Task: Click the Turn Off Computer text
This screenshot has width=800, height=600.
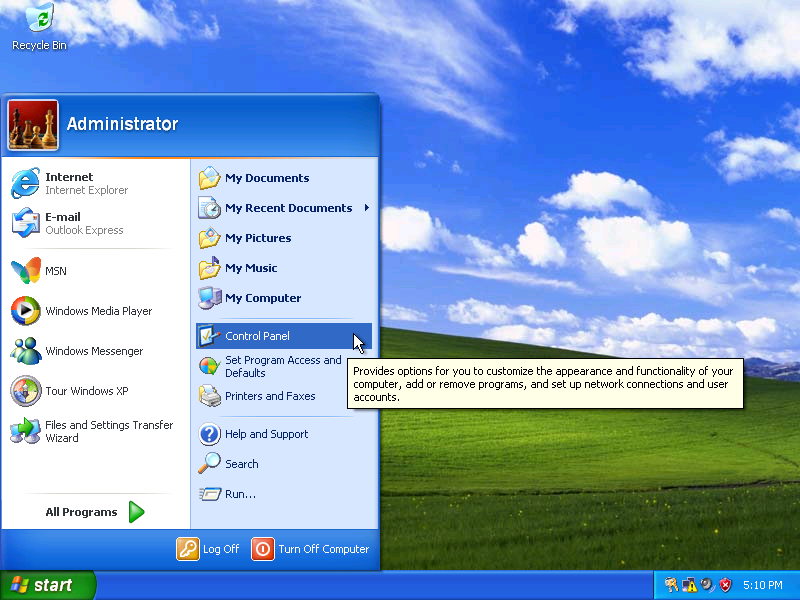Action: point(323,549)
